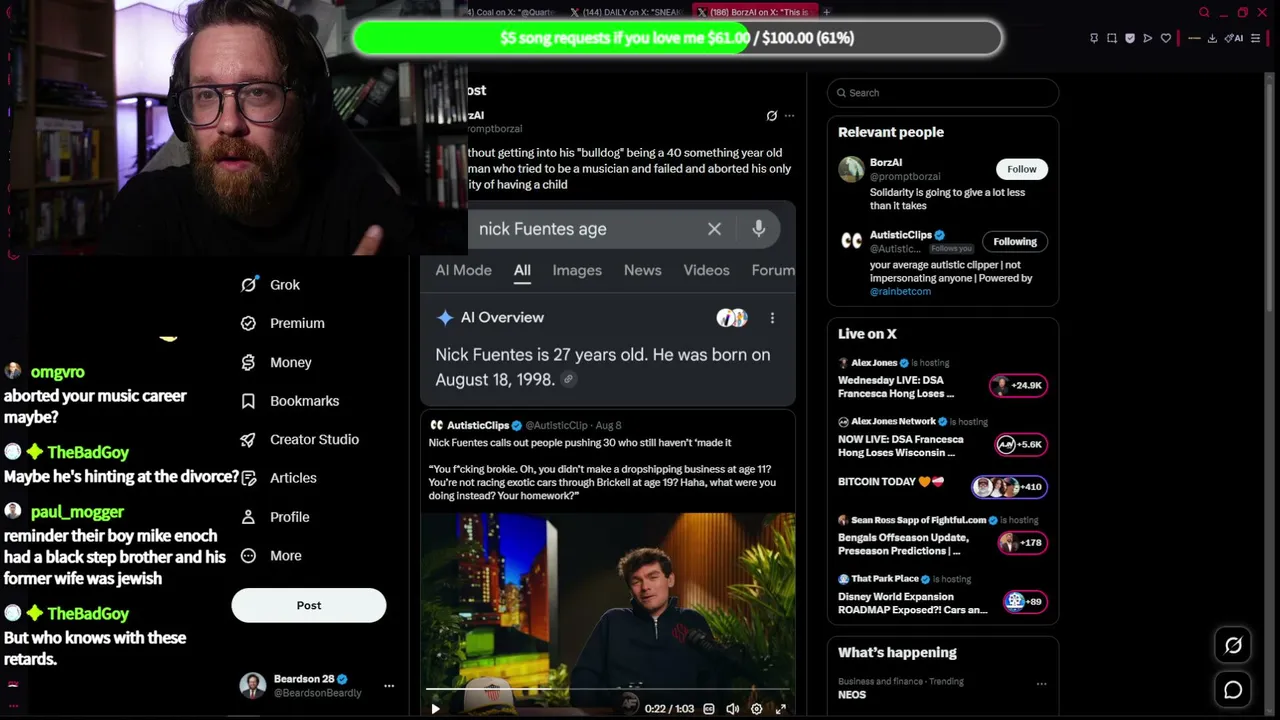Screen dimensions: 1280x720
Task: Open the @AutisticClip handle on the quoted post
Action: point(556,425)
